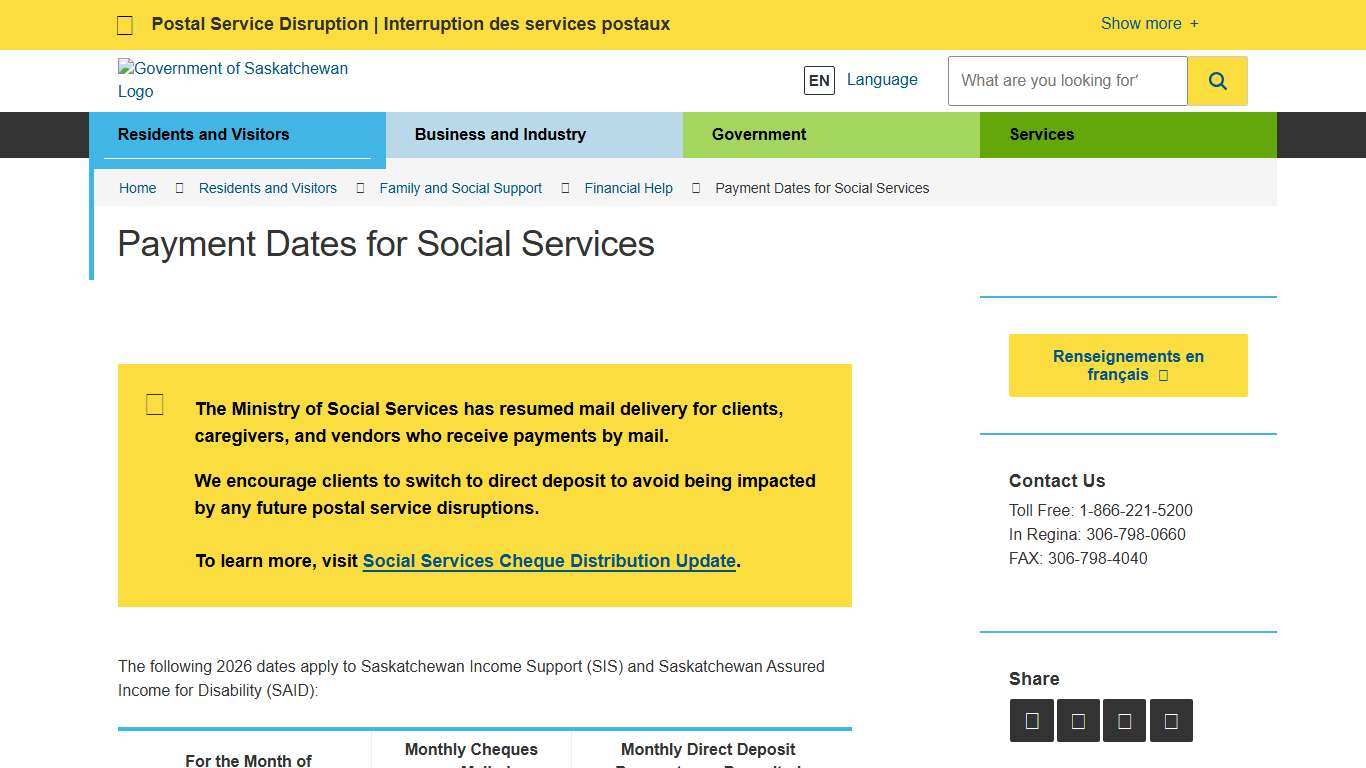Click Renseignements en français button
1366x768 pixels.
tap(1127, 365)
